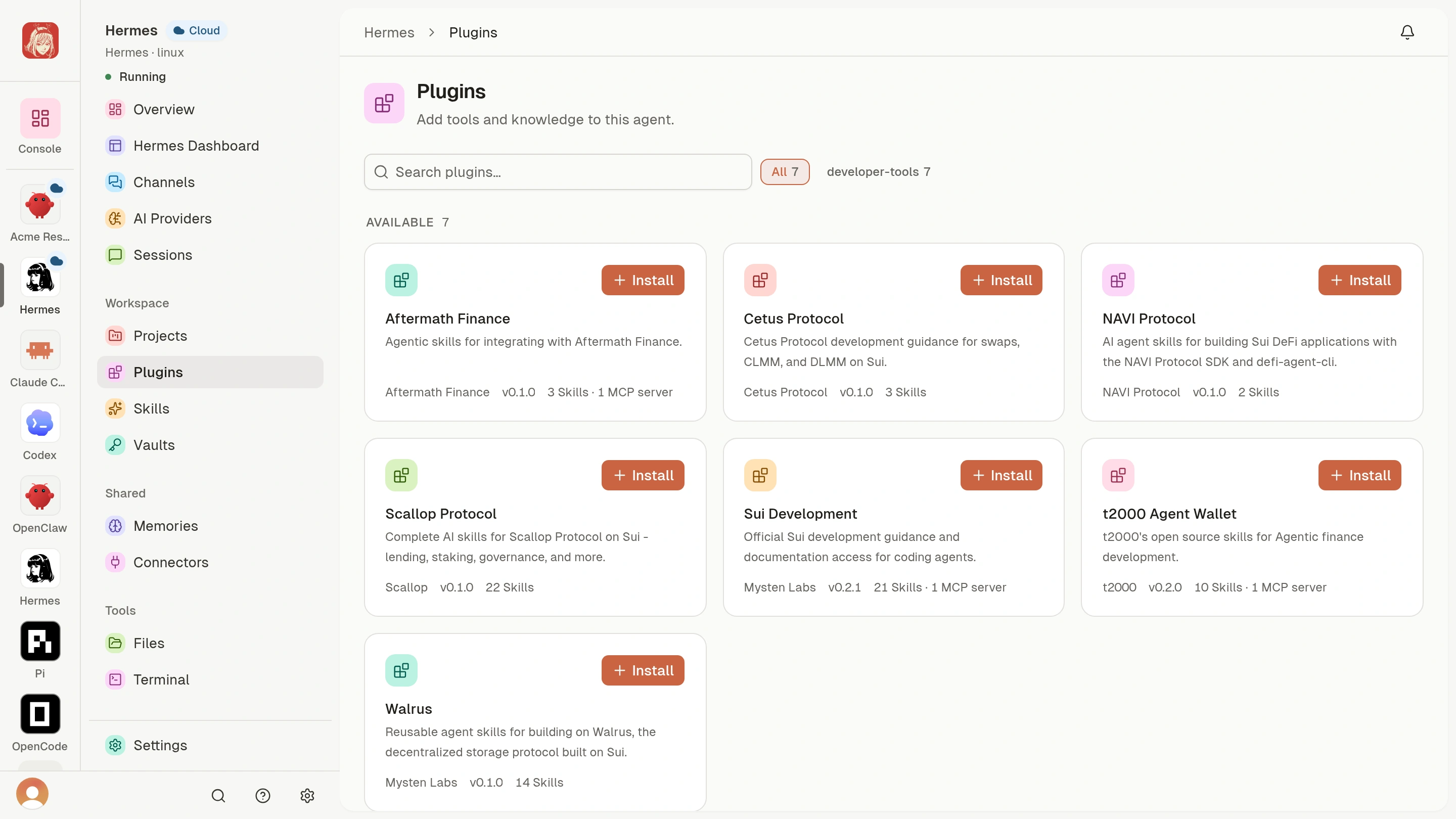Click the red-haired workspace logo at the top
The width and height of the screenshot is (1456, 819).
click(x=39, y=40)
